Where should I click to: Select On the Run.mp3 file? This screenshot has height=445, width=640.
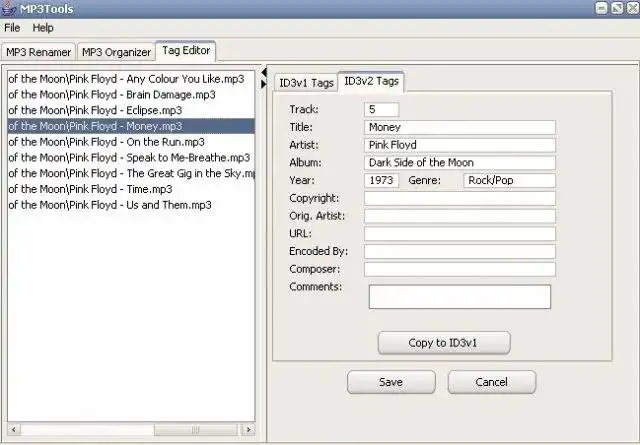tap(131, 142)
